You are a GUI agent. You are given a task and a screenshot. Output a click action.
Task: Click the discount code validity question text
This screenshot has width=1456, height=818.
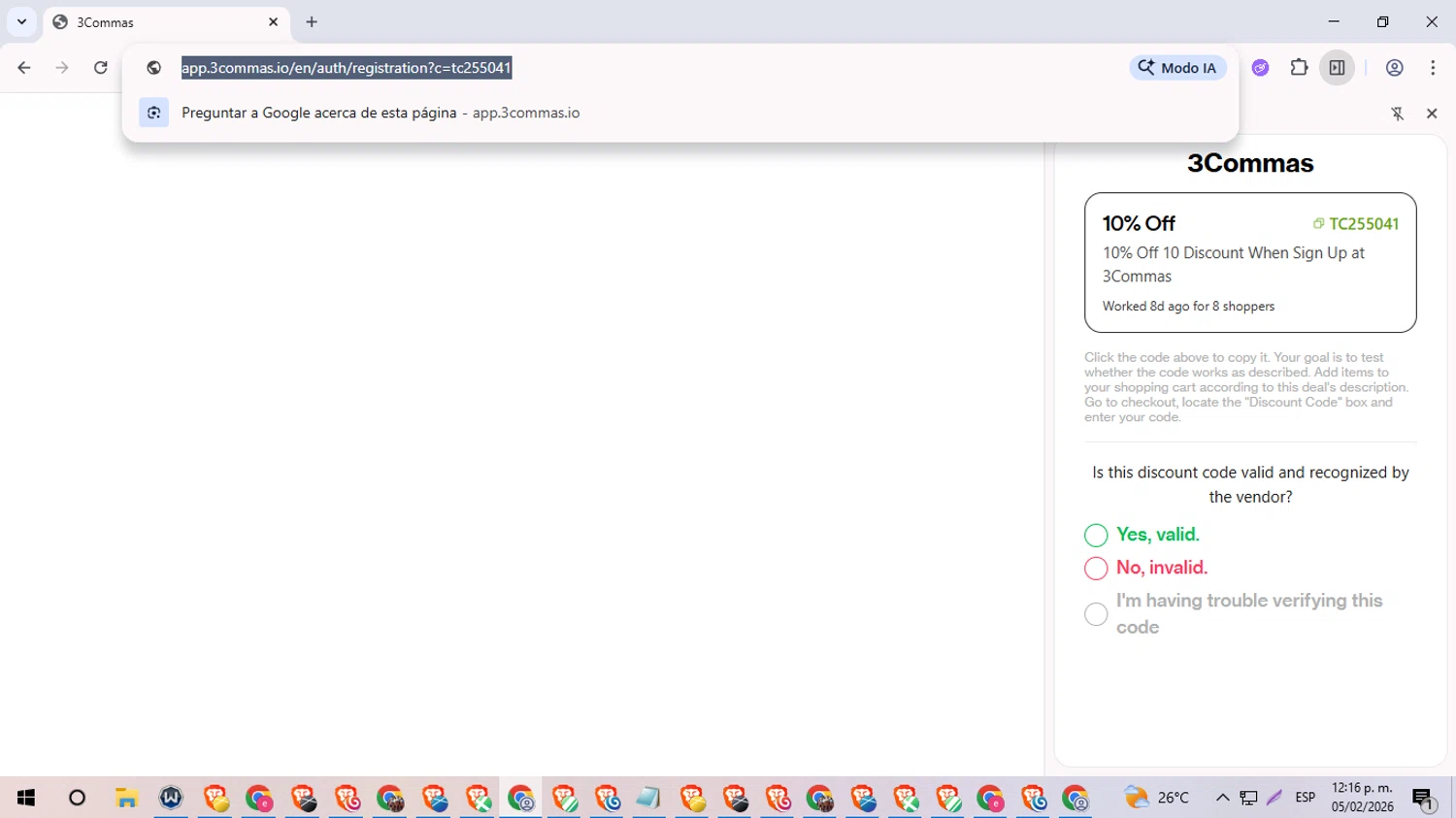1250,484
